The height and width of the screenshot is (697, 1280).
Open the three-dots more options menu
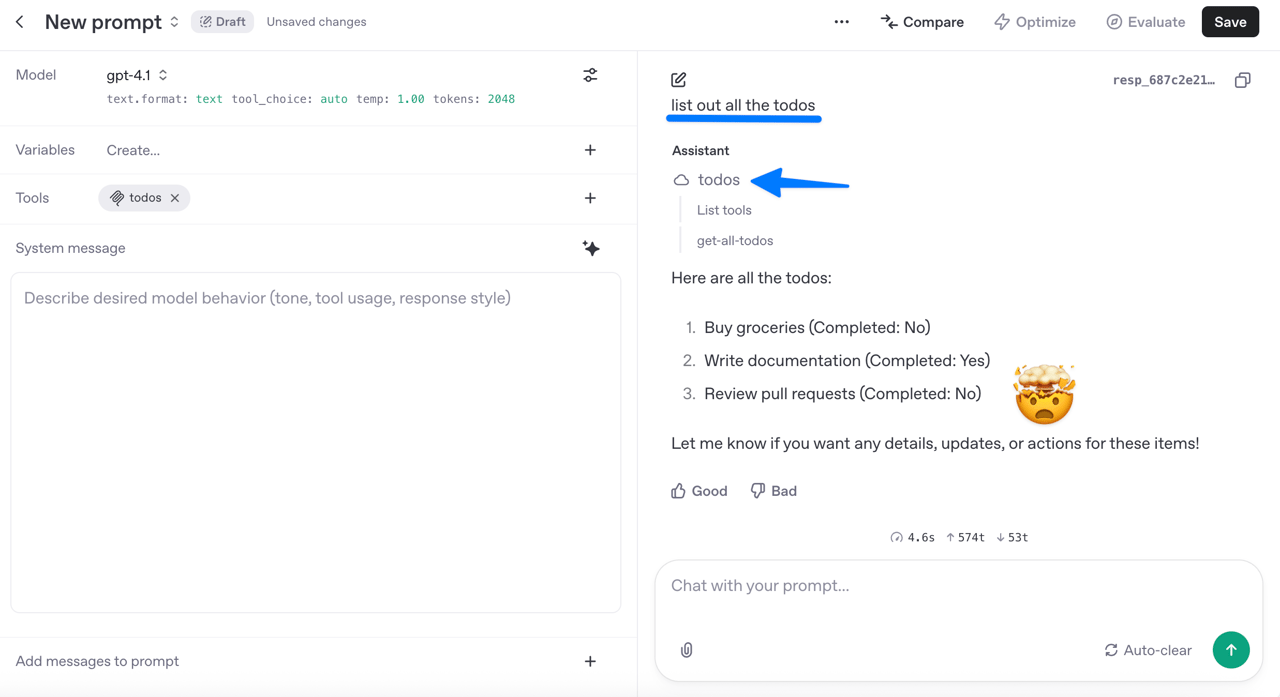pyautogui.click(x=841, y=22)
